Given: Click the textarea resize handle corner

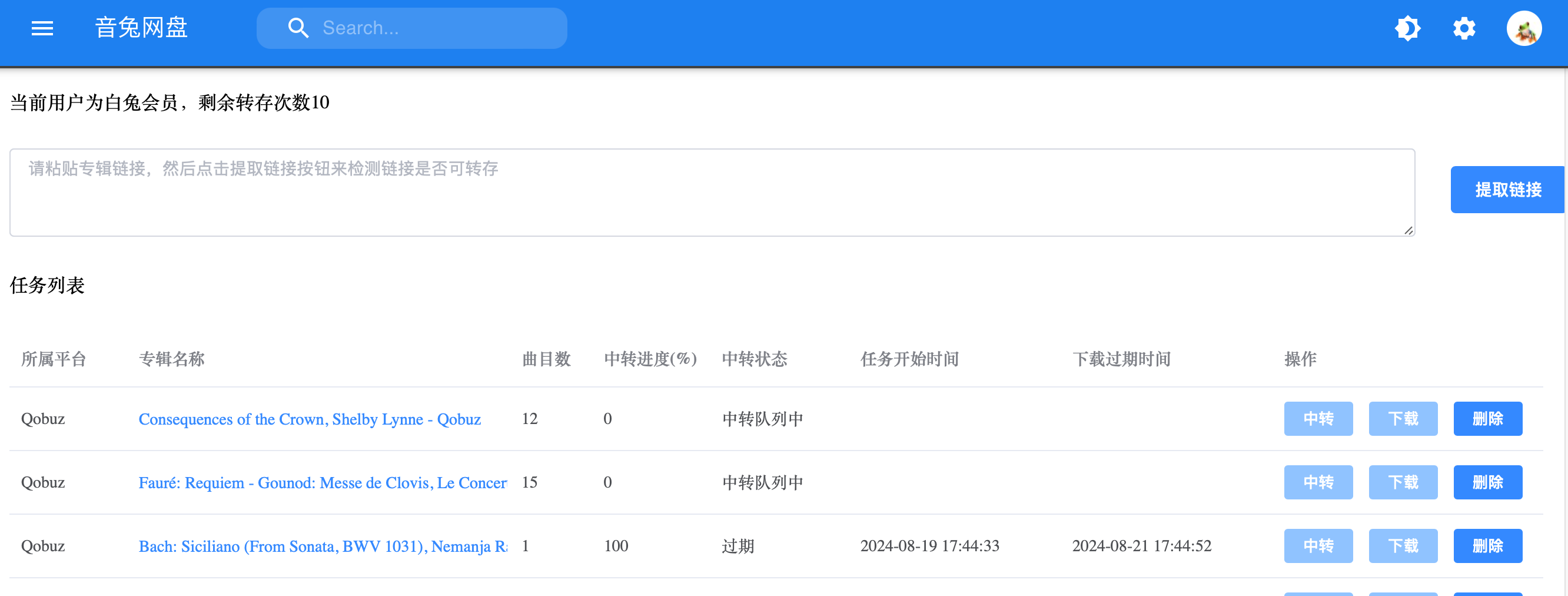Looking at the screenshot, I should coord(1408,230).
